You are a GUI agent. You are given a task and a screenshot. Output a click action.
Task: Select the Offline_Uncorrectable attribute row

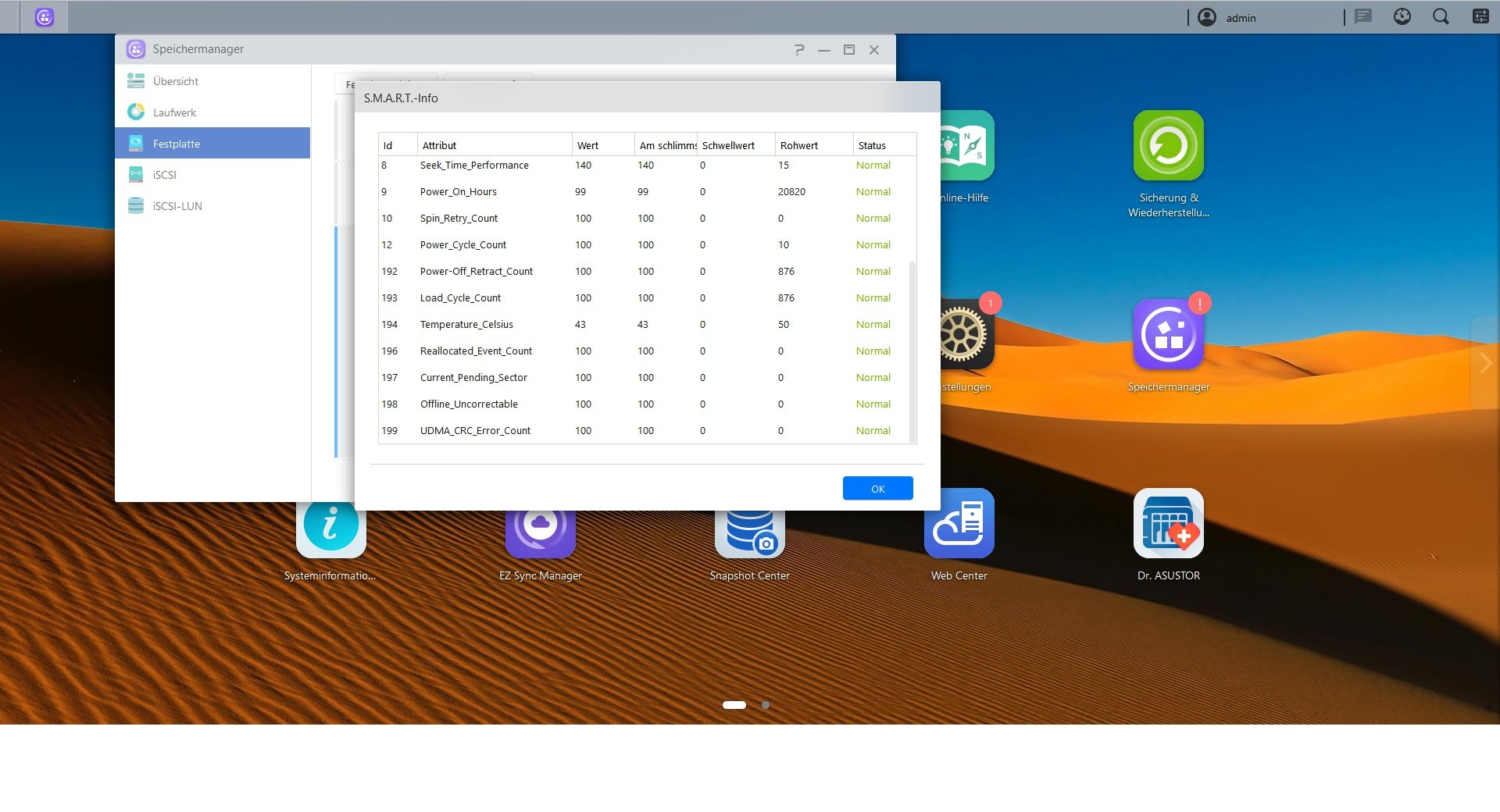click(644, 404)
